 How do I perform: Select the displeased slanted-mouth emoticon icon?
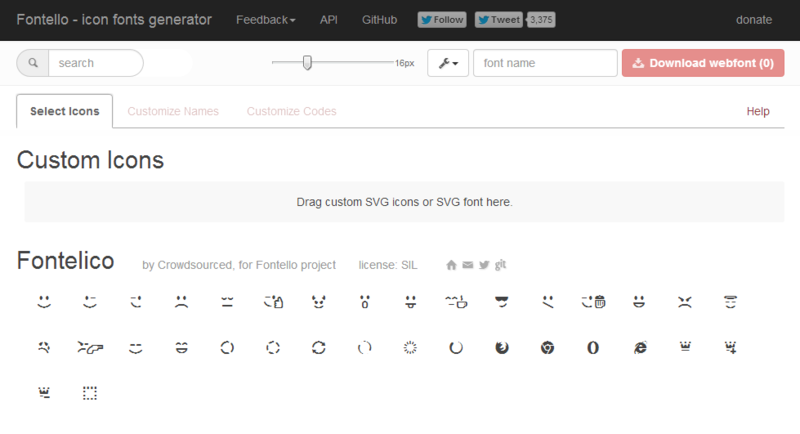547,302
